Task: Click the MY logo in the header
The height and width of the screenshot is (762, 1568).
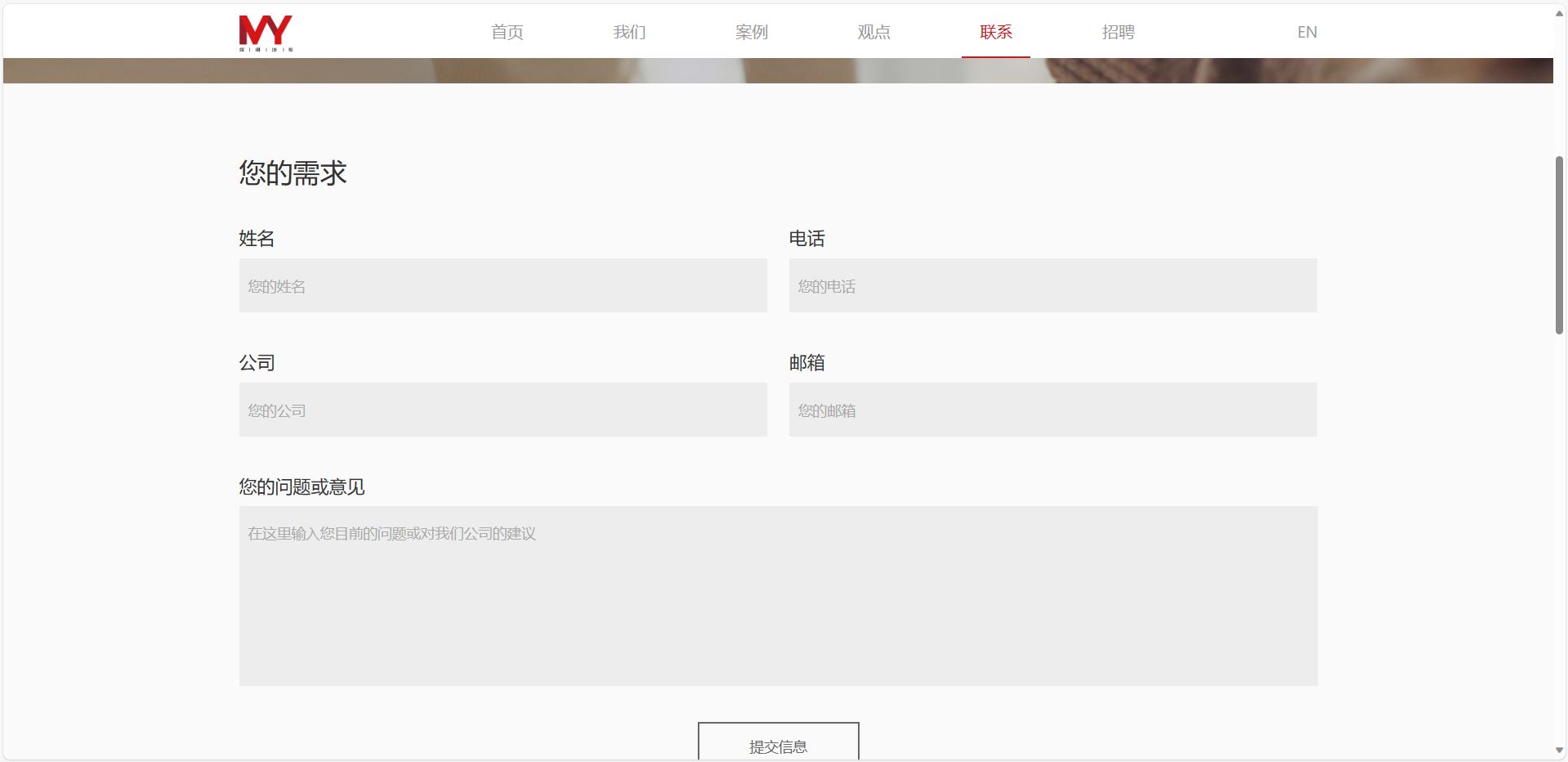Action: pos(266,33)
